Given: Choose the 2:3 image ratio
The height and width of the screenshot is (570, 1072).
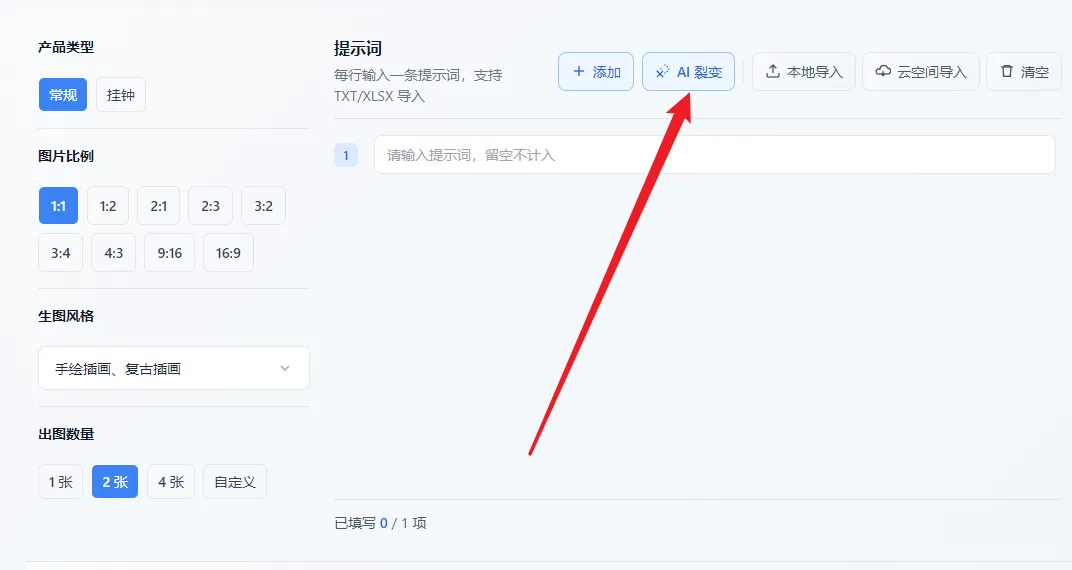Looking at the screenshot, I should click(210, 206).
